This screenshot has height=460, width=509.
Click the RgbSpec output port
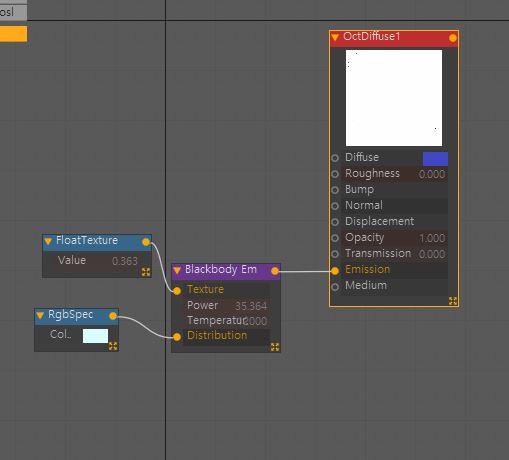(x=113, y=316)
